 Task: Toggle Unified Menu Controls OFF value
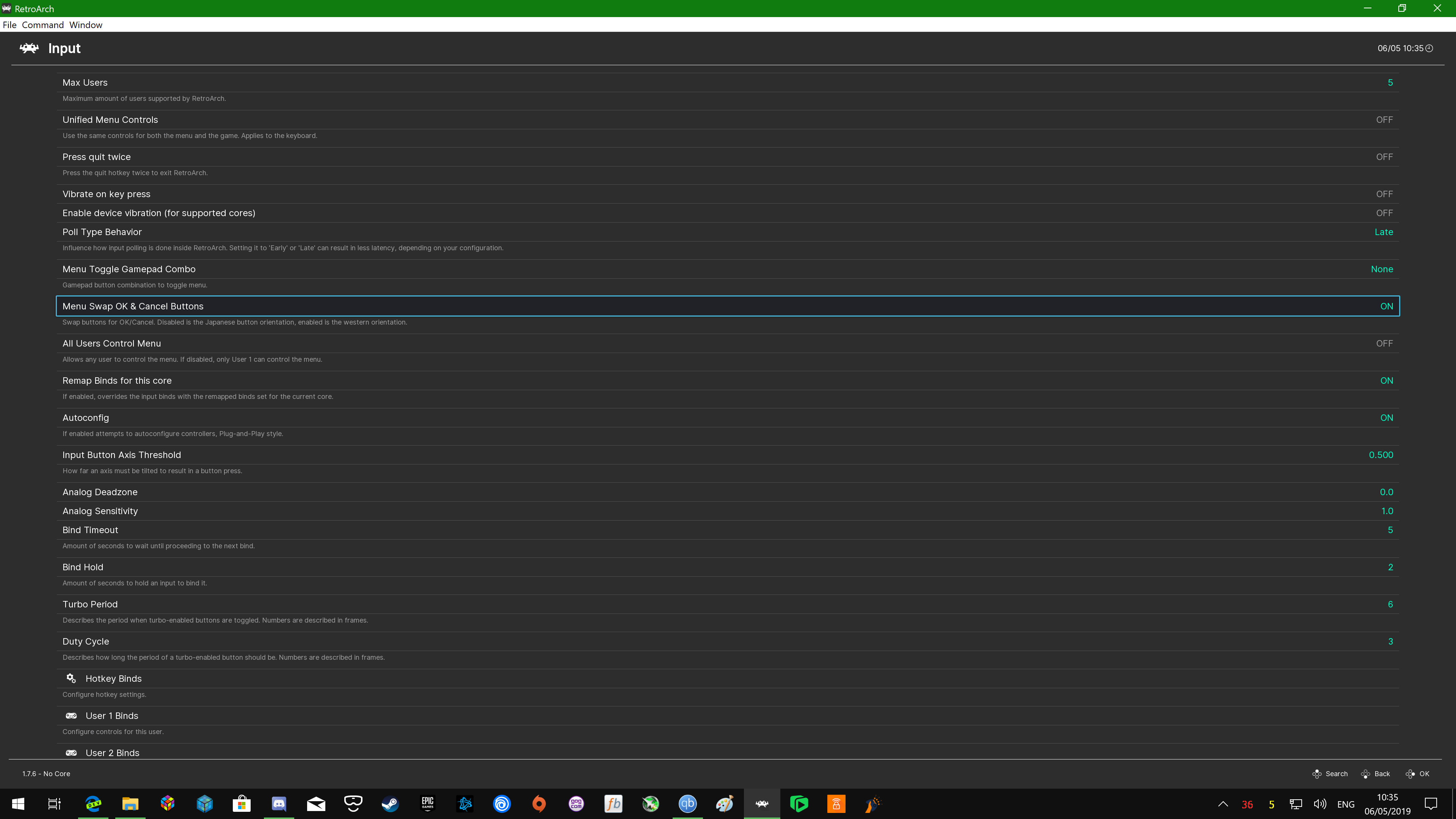[x=1384, y=120]
